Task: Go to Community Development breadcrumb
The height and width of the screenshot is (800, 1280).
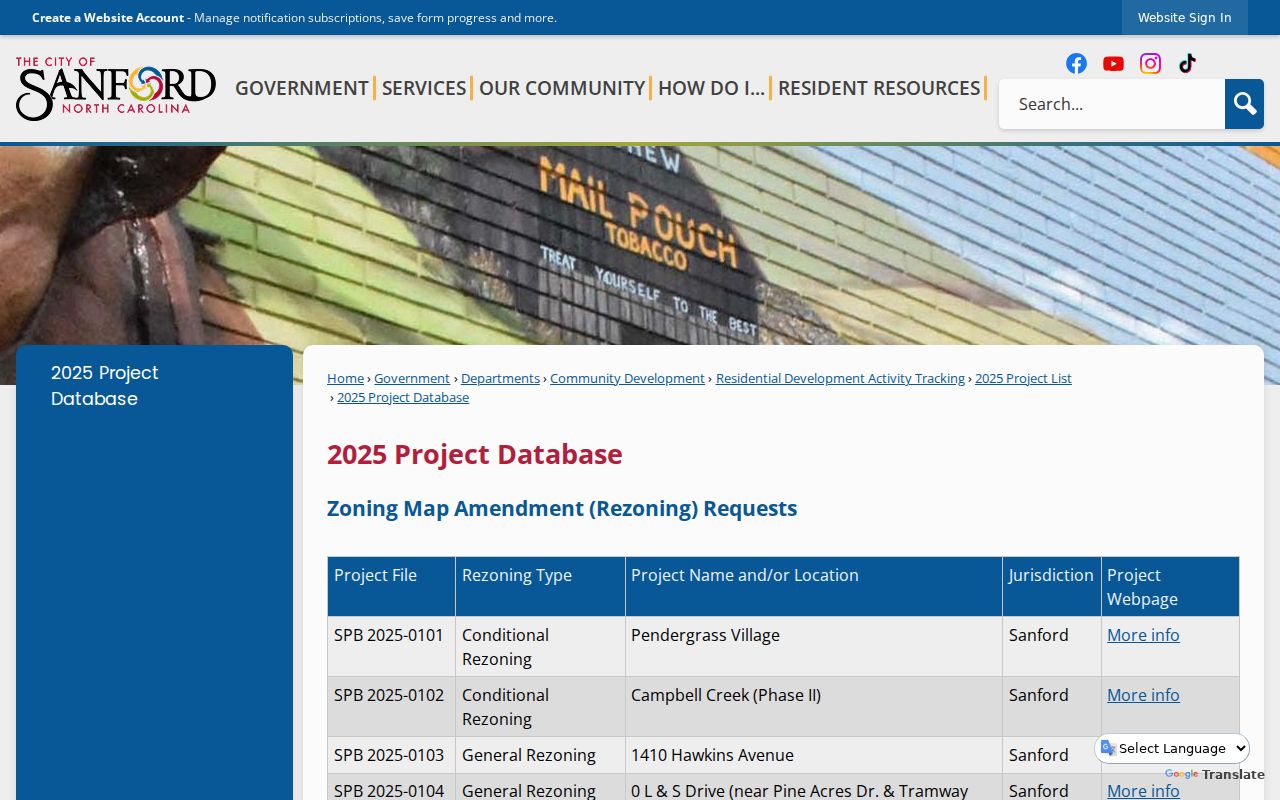Action: [627, 378]
